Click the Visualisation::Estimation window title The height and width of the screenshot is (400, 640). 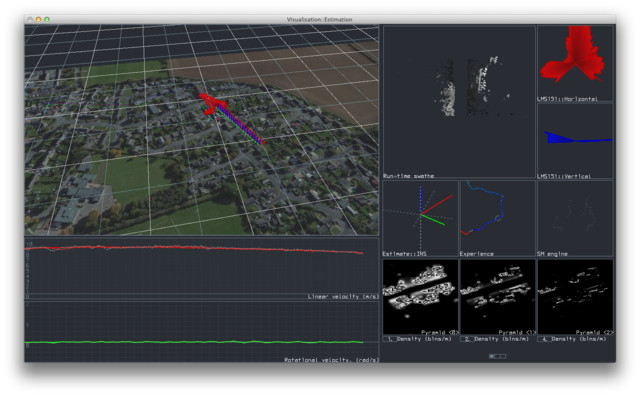pyautogui.click(x=320, y=19)
